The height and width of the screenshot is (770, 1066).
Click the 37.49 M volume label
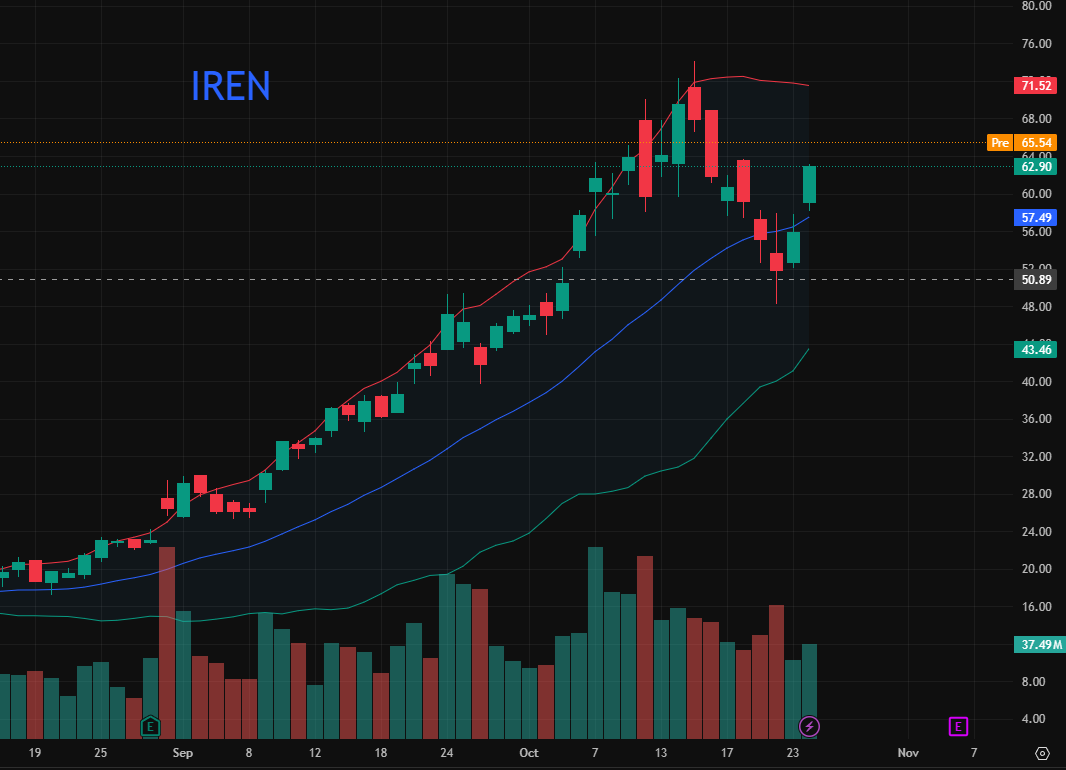click(1039, 644)
